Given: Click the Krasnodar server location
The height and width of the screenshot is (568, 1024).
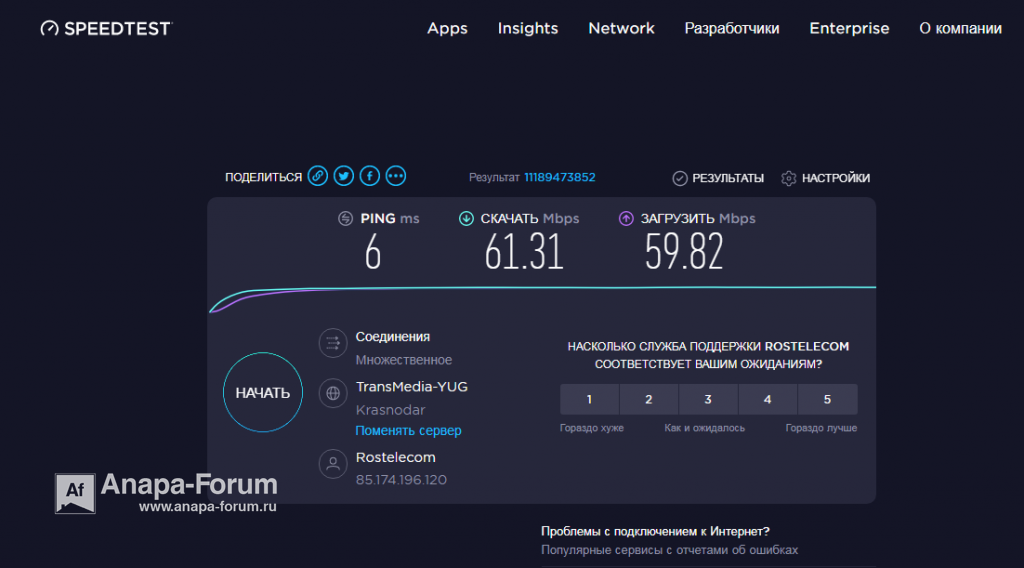Looking at the screenshot, I should point(391,410).
